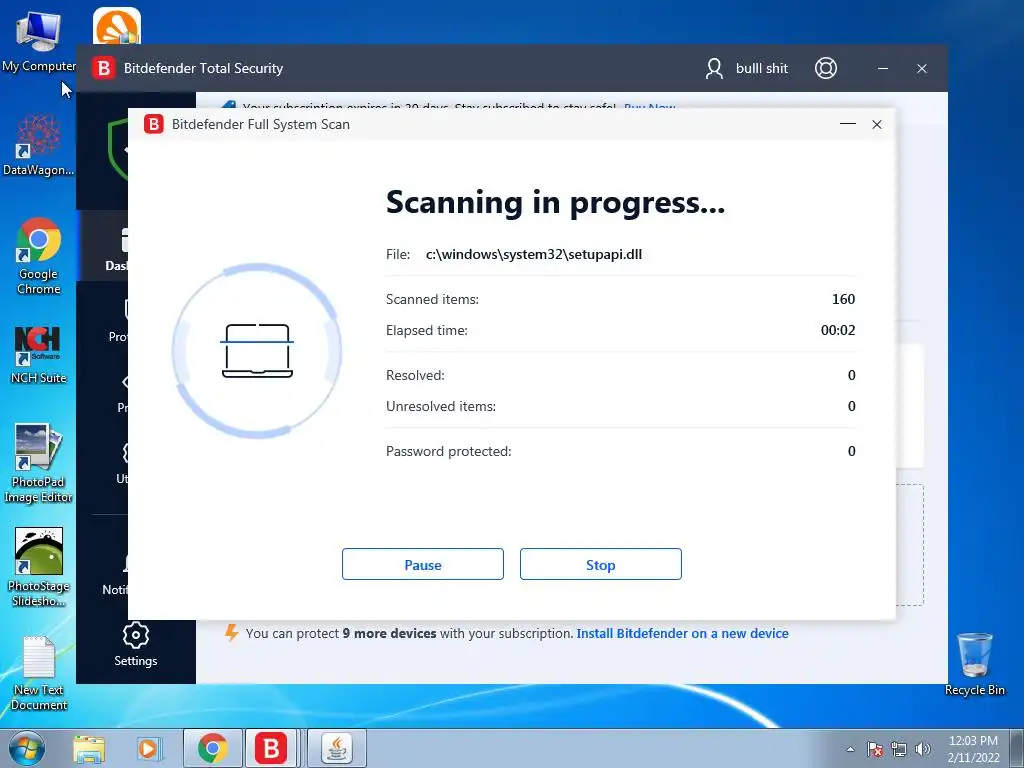Screen dimensions: 1024x768
Task: Open PhotoStage Slideshow desktop shortcut
Action: [39, 567]
